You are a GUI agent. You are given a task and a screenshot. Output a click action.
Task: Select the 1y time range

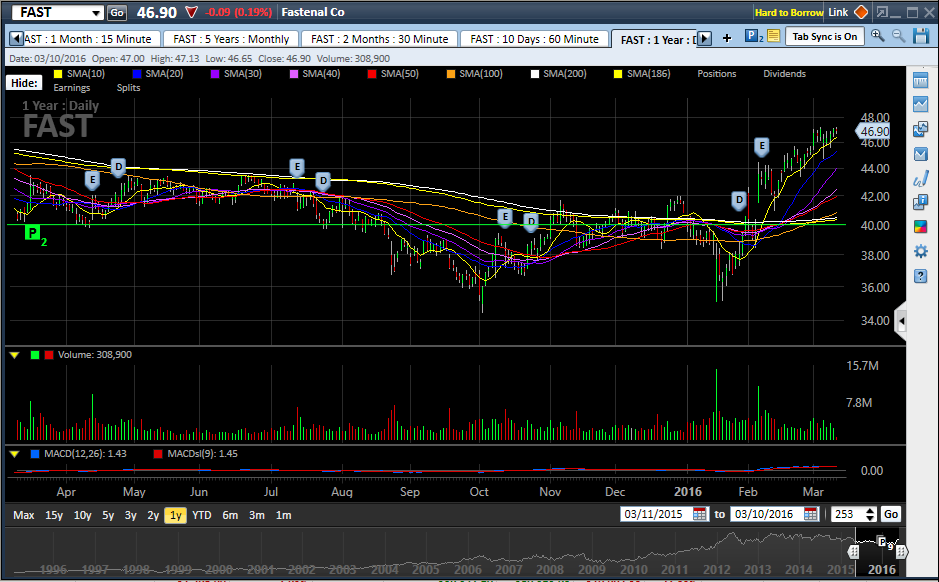coord(175,515)
